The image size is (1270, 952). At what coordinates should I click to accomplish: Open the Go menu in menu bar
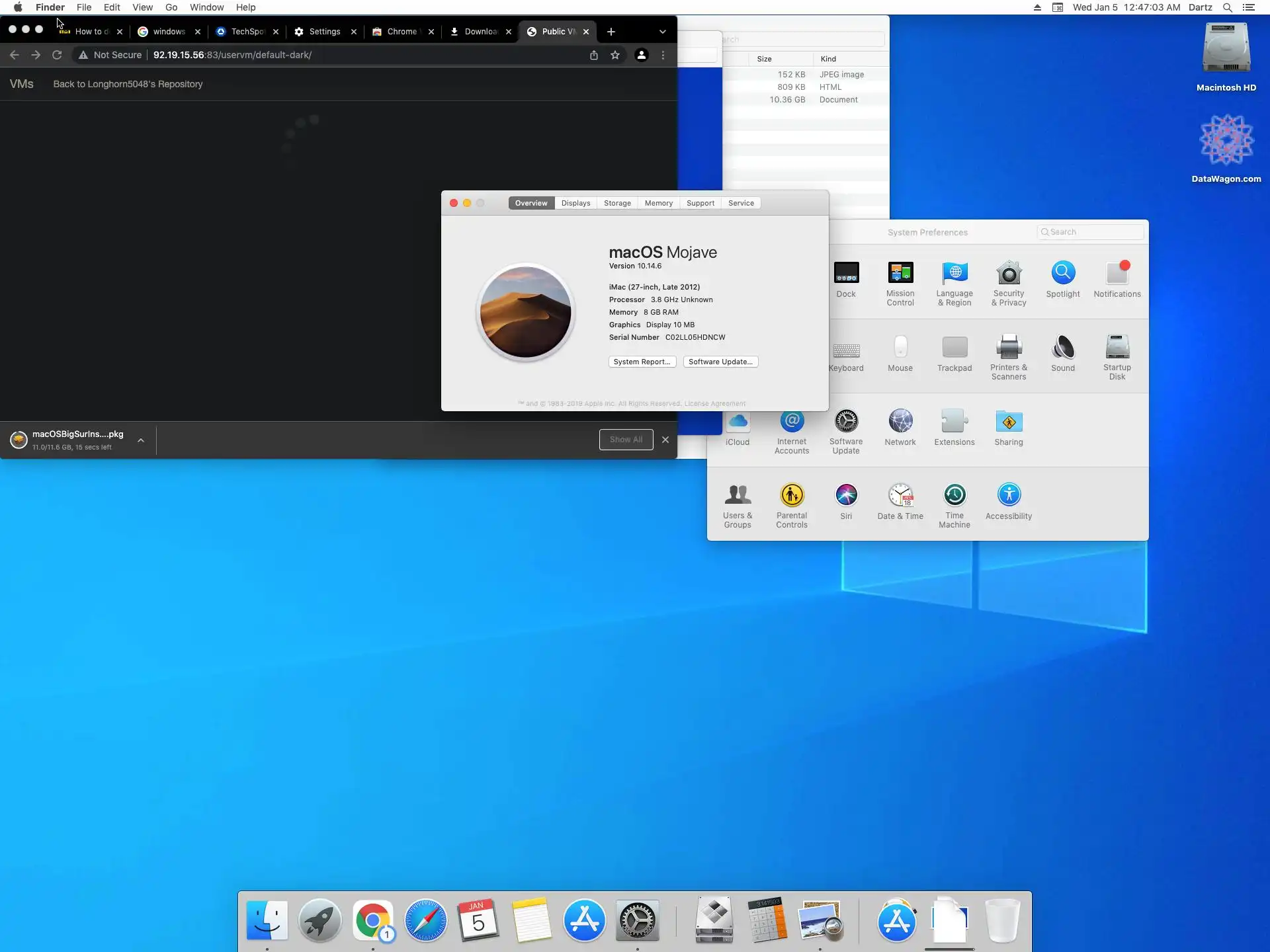click(171, 7)
